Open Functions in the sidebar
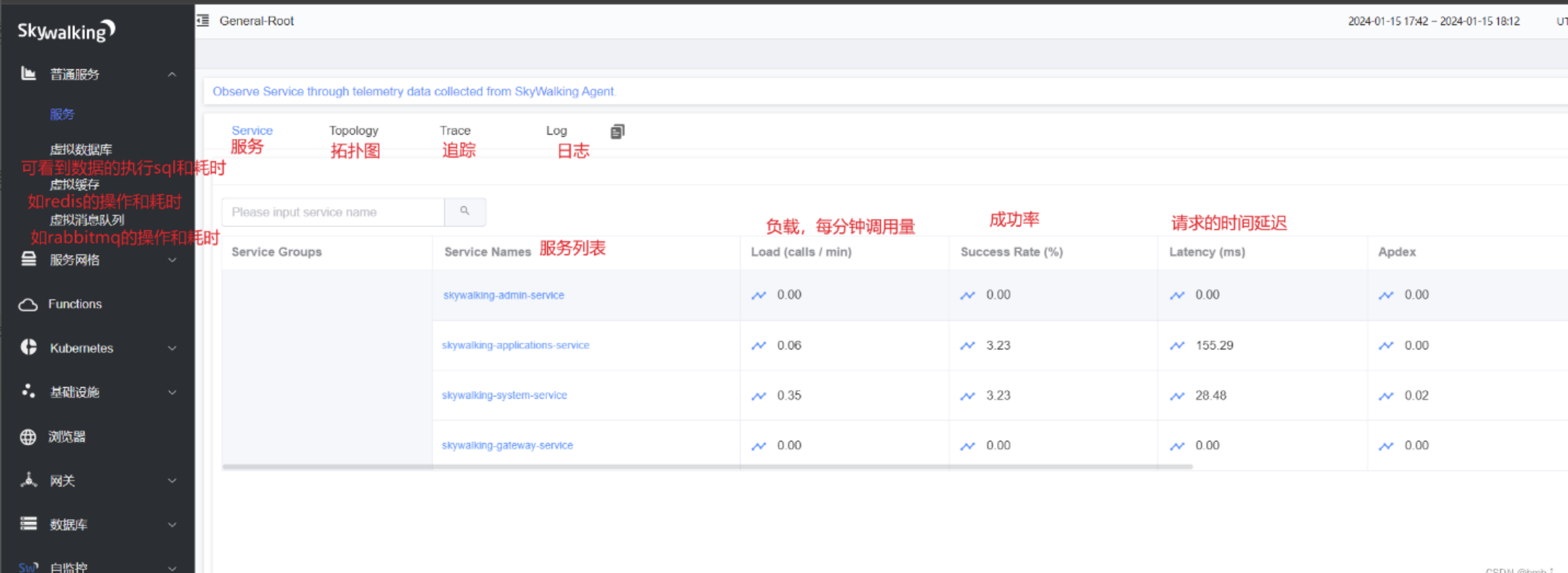 coord(75,304)
